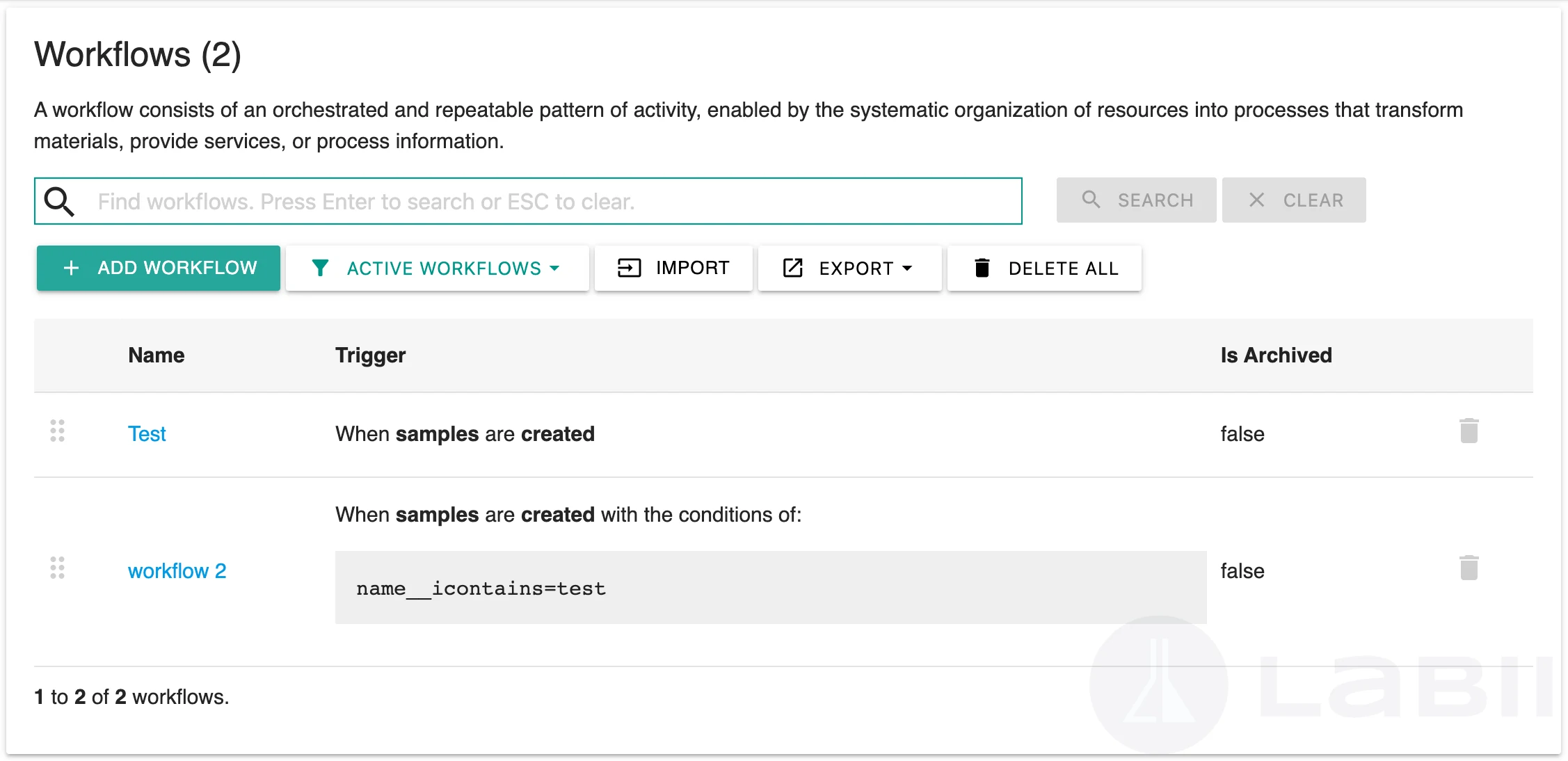Screen dimensions: 1568x761
Task: Click the plus icon on Add Workflow
Action: [71, 268]
